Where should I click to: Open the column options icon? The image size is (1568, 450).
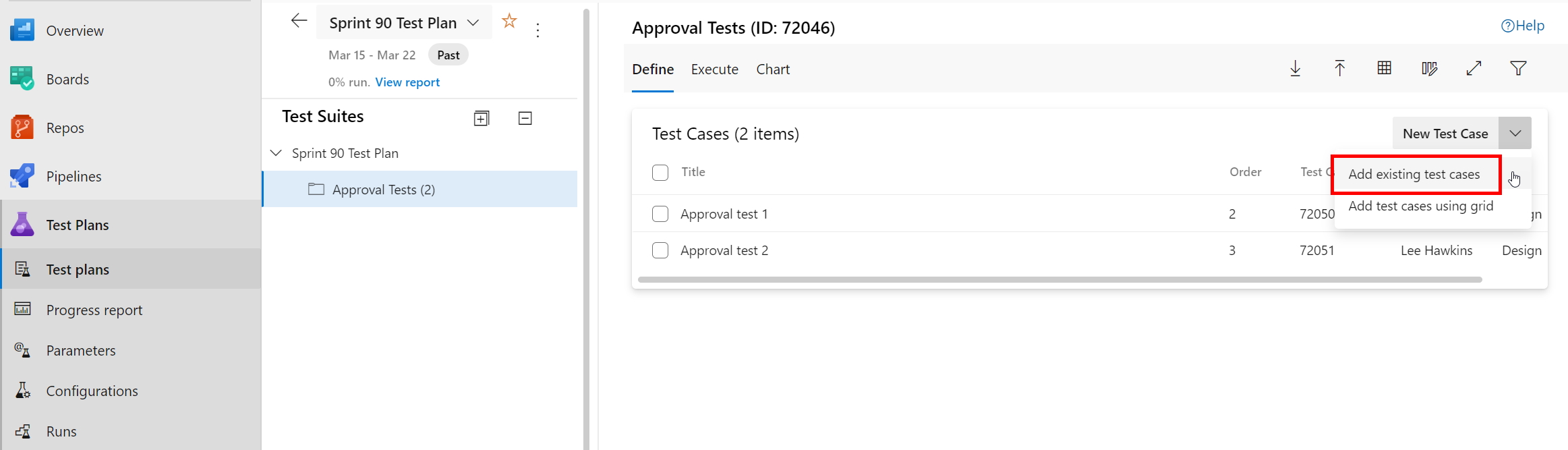pos(1429,68)
